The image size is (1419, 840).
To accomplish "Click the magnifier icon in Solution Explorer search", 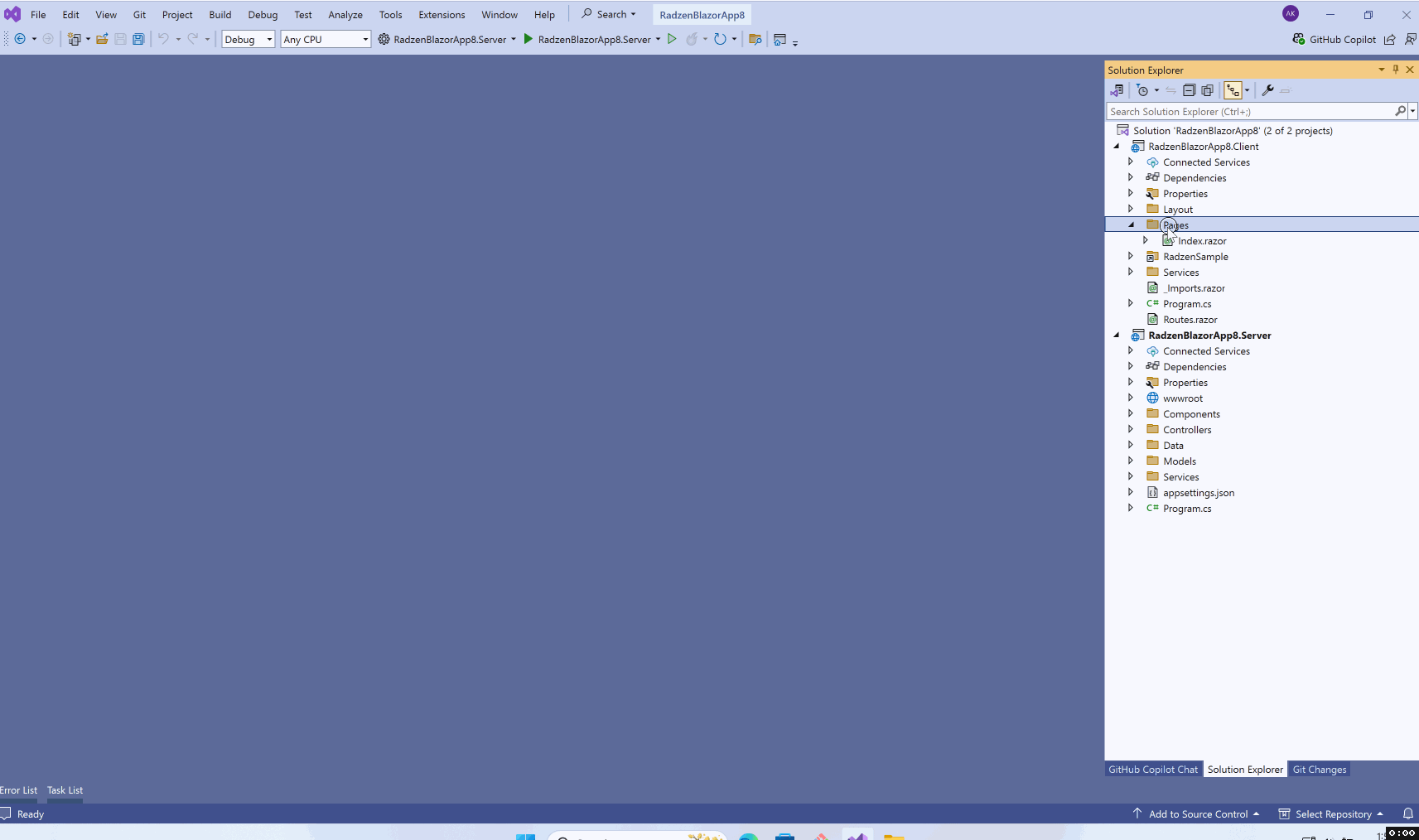I will [1400, 111].
